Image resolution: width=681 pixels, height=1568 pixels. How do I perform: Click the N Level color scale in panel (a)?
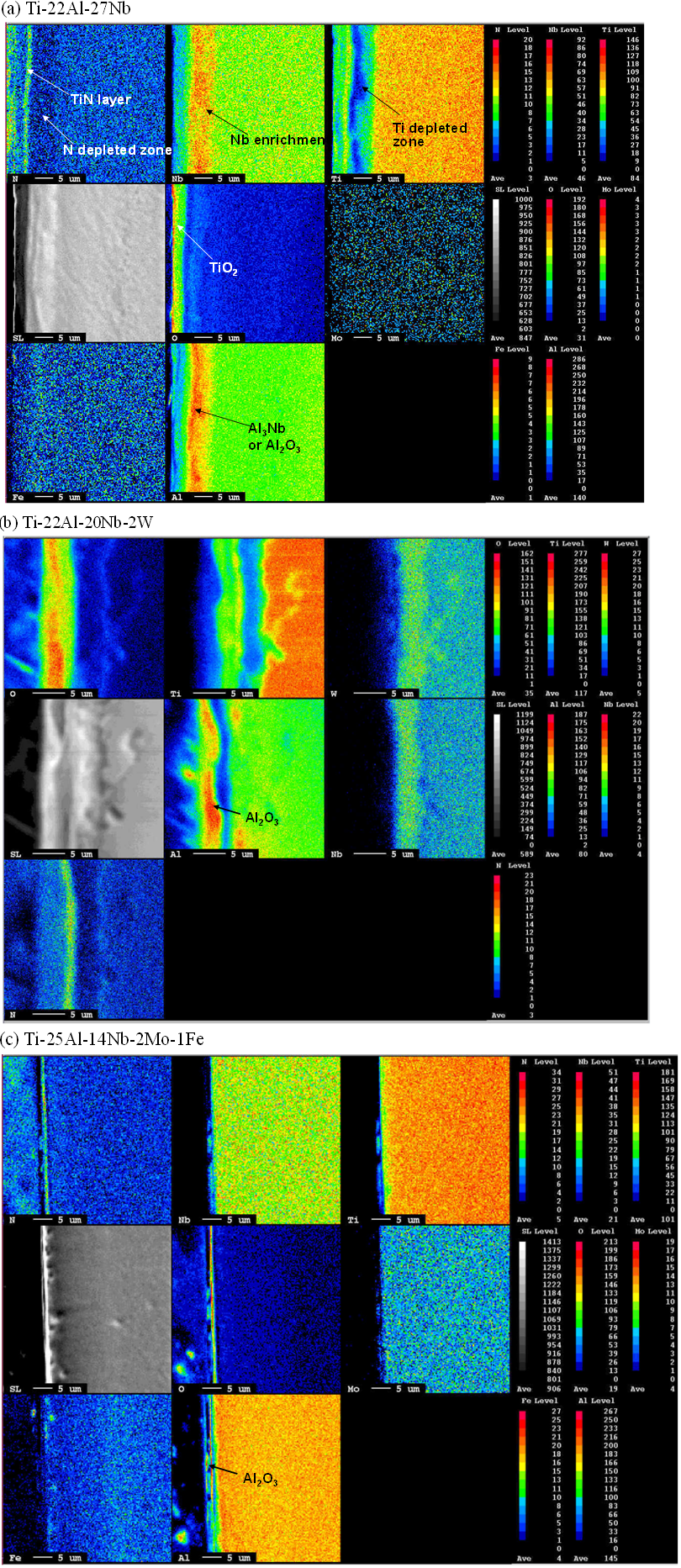(x=496, y=99)
